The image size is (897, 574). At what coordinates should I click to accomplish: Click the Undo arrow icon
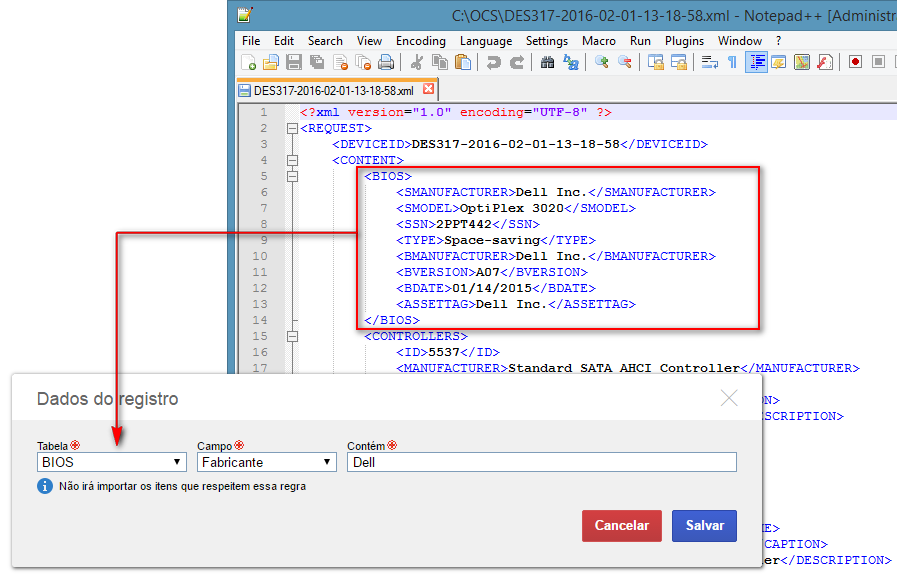pos(493,62)
